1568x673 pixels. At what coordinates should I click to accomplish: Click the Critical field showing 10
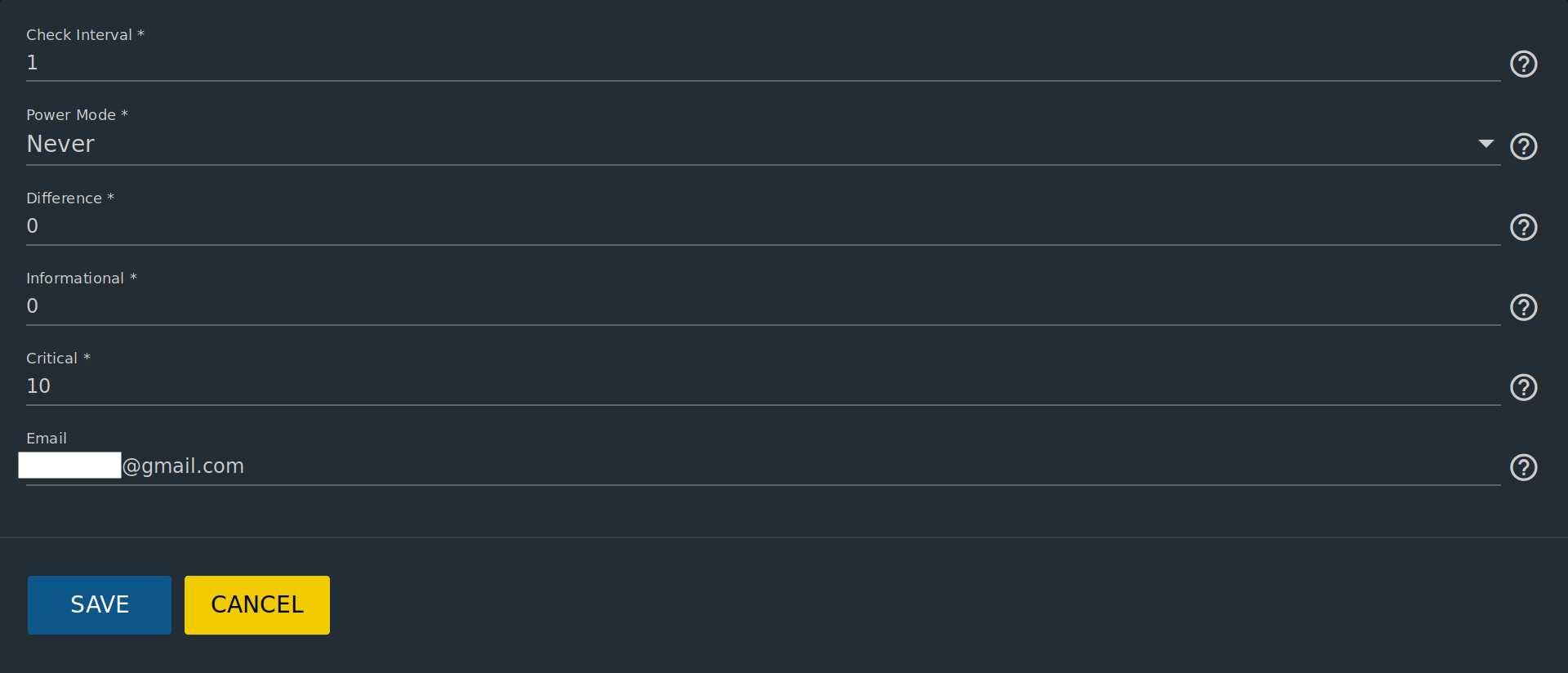[x=735, y=386]
